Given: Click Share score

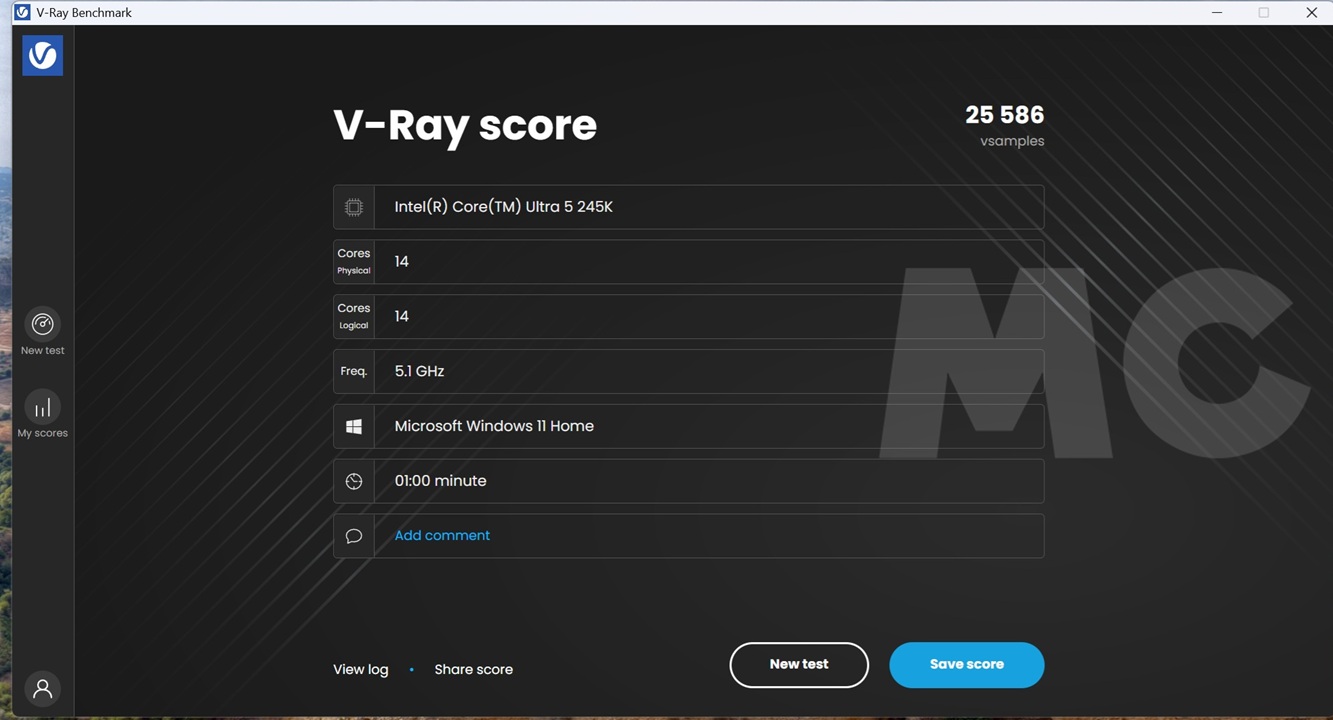Looking at the screenshot, I should tap(473, 669).
